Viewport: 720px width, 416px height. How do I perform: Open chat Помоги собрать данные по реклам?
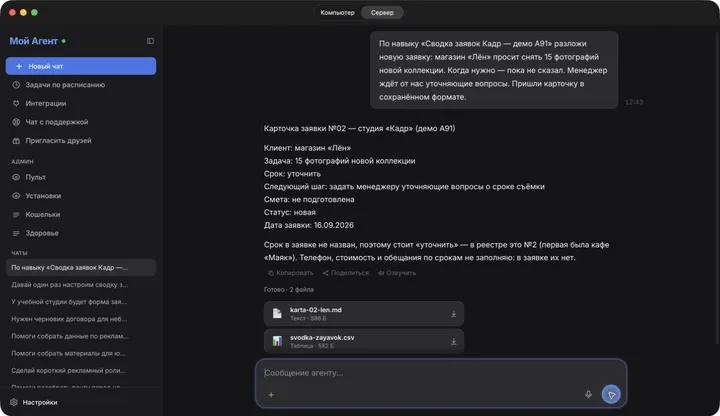tap(81, 336)
